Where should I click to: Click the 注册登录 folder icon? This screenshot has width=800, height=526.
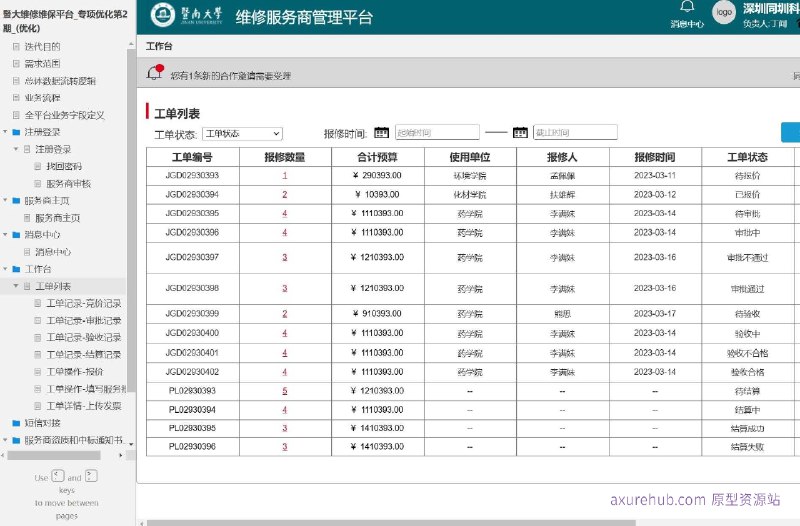(16, 132)
